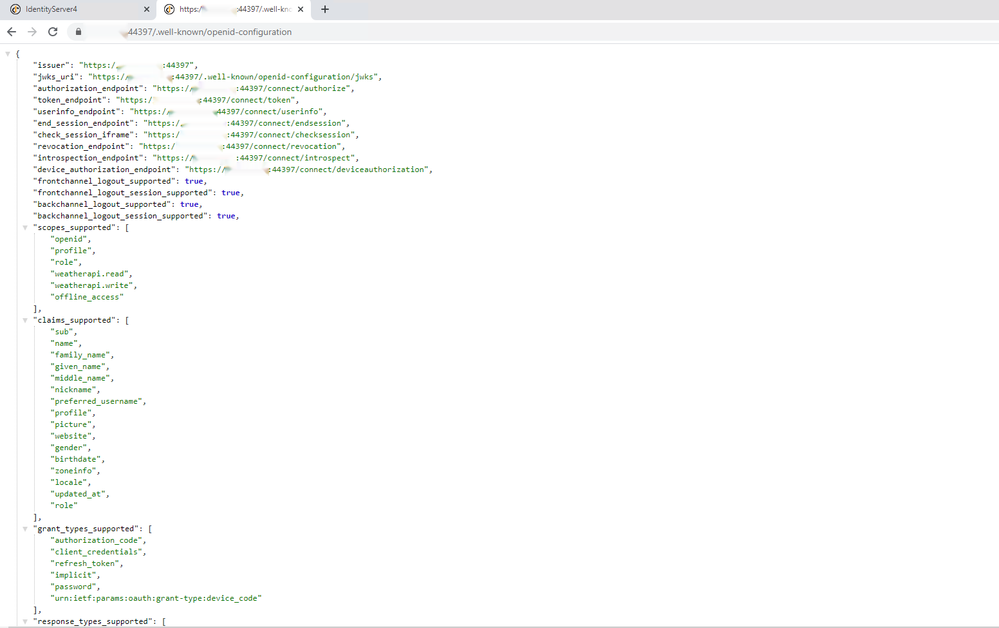
Task: Click the "birthdate" claim
Action: click(x=76, y=459)
